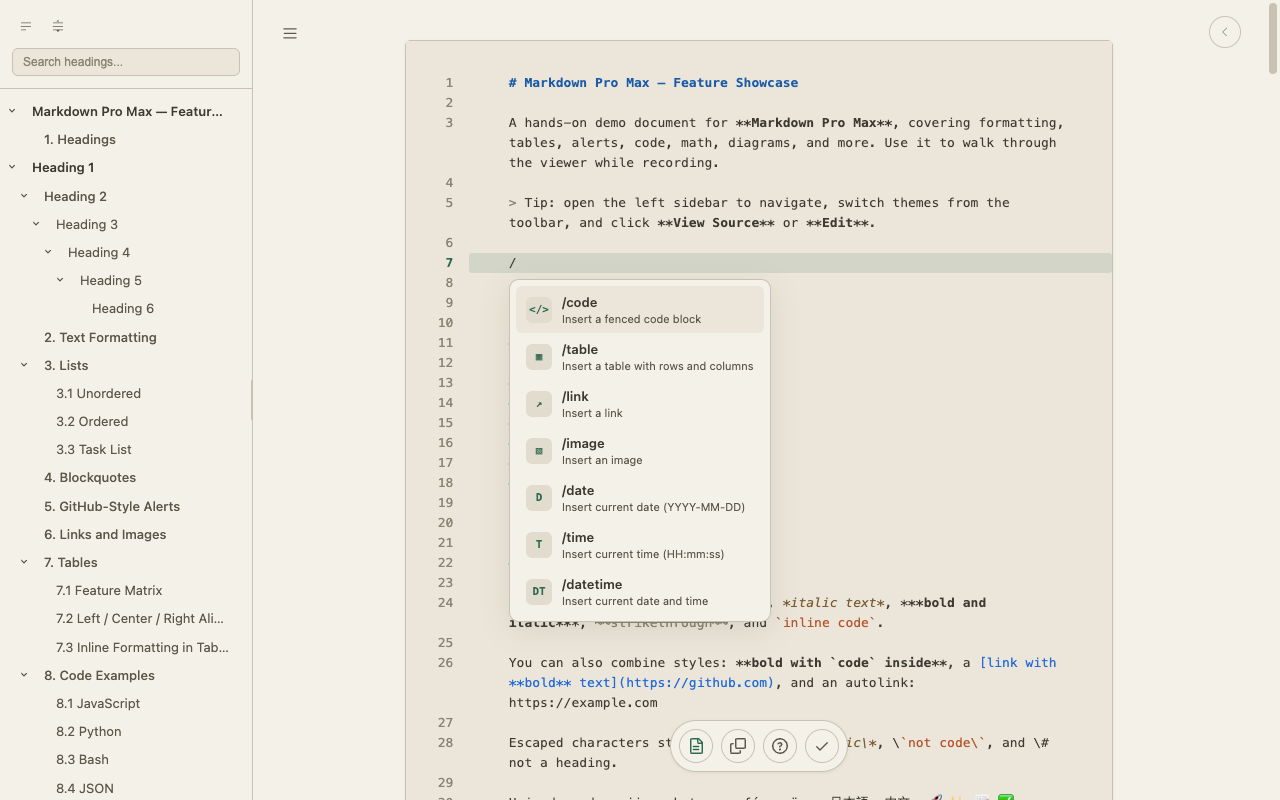Open help with the question mark icon
This screenshot has width=1280, height=800.
(x=780, y=746)
